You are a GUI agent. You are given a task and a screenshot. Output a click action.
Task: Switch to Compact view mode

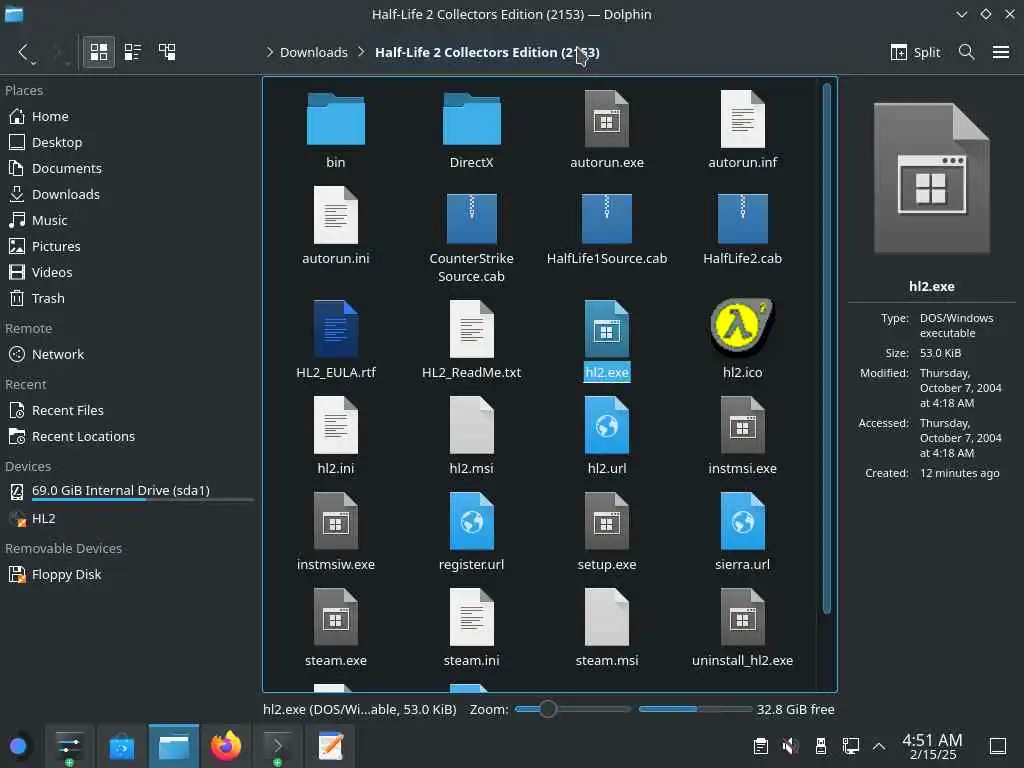tap(133, 52)
